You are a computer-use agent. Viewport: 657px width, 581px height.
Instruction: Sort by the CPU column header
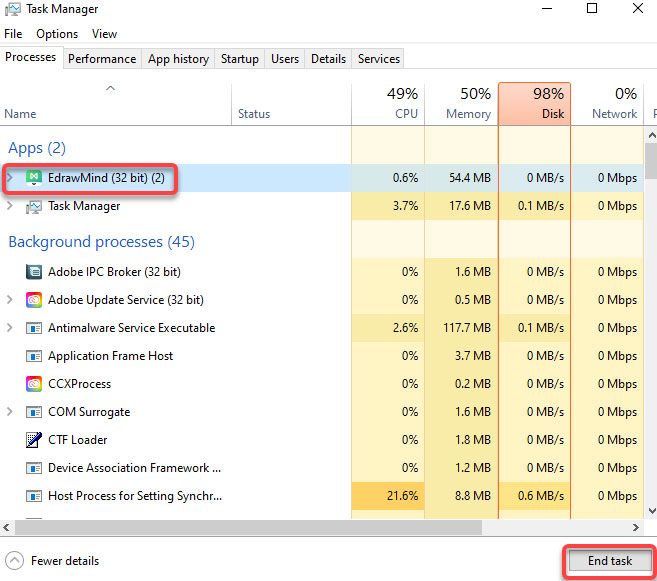click(388, 105)
